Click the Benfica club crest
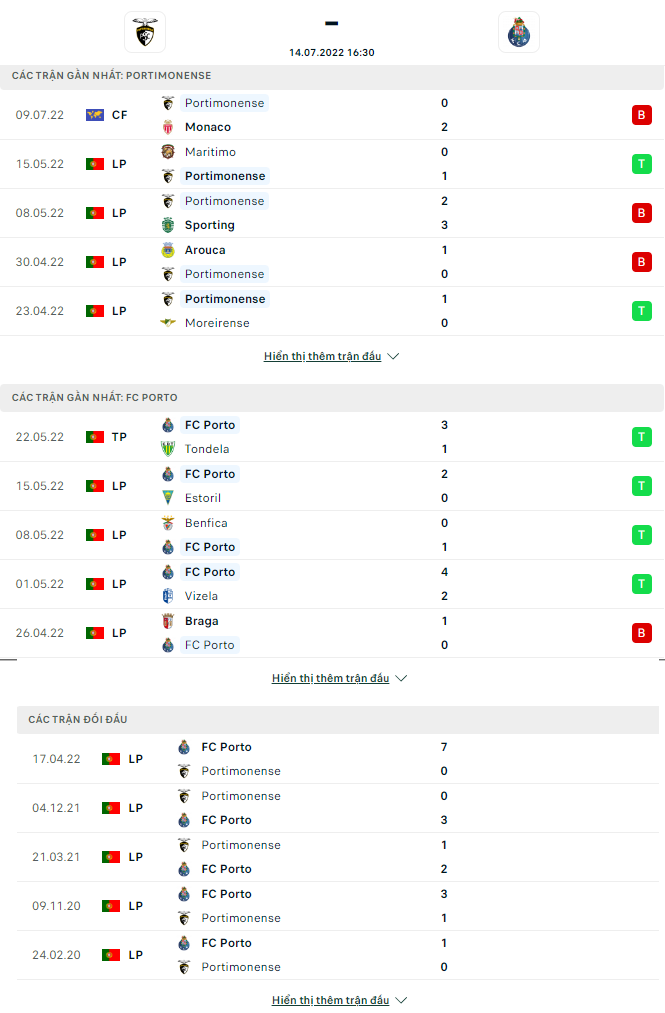This screenshot has width=665, height=1013. 167,523
